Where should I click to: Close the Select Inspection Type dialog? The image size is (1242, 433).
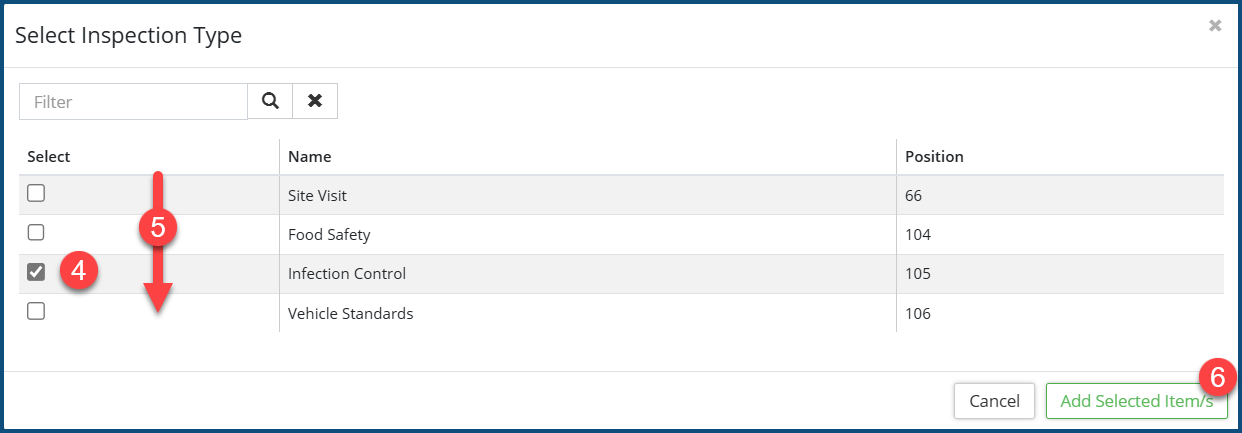[1214, 26]
